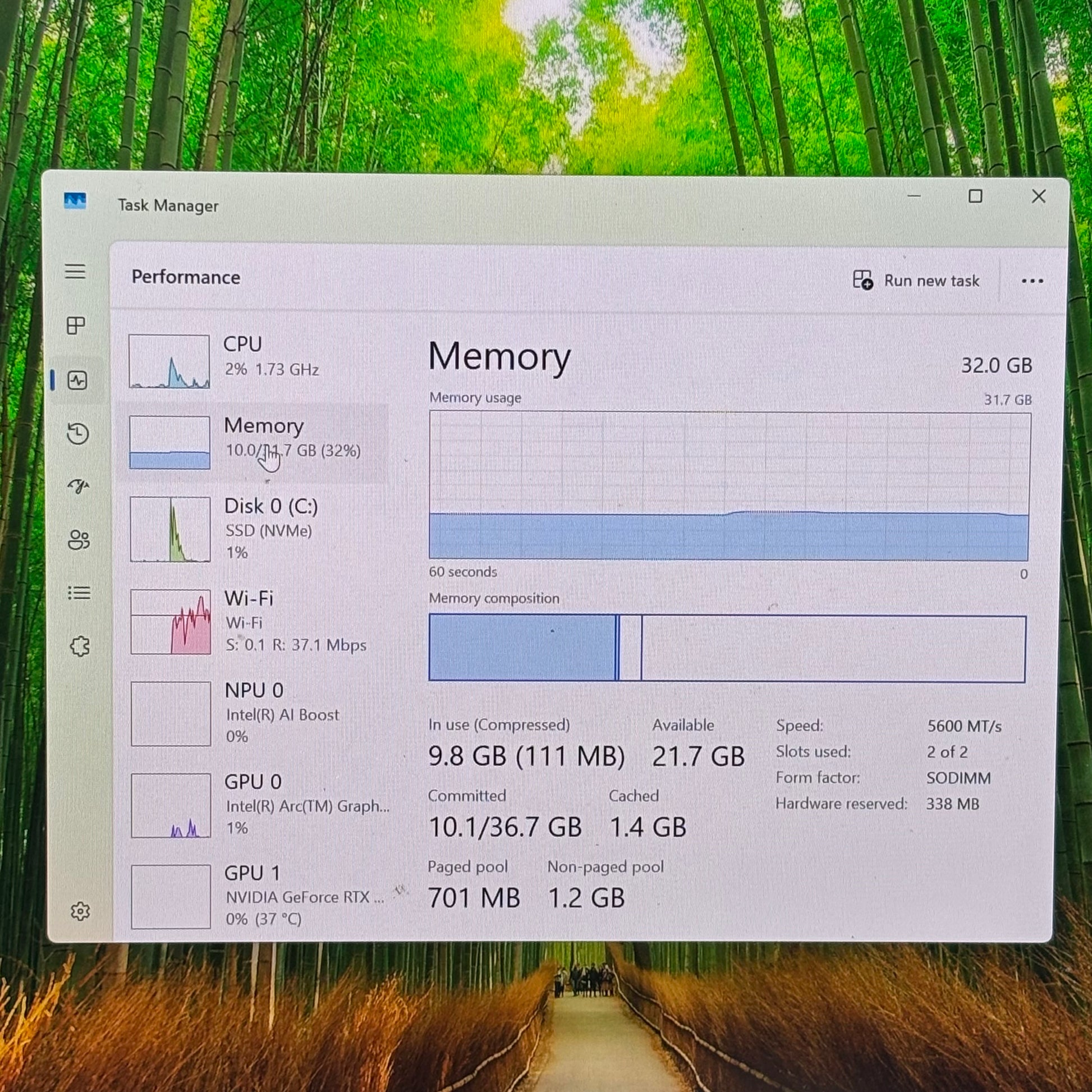Expand the hamburger navigation menu
Screen dimensions: 1092x1092
[75, 272]
